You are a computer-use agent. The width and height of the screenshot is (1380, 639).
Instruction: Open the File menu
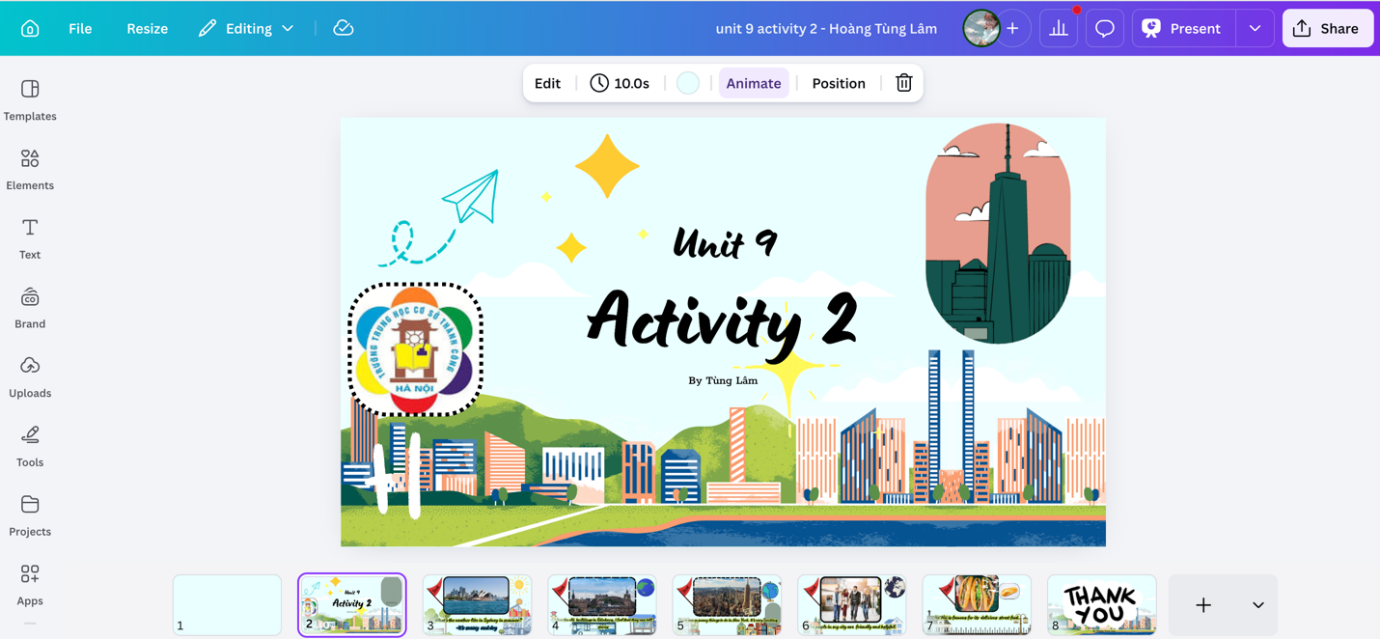[x=80, y=28]
